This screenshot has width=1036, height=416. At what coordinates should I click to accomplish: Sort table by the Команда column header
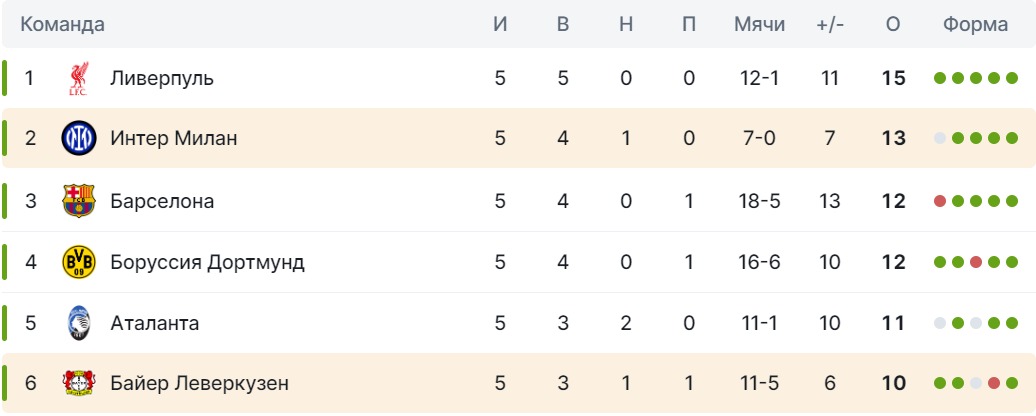pyautogui.click(x=62, y=25)
